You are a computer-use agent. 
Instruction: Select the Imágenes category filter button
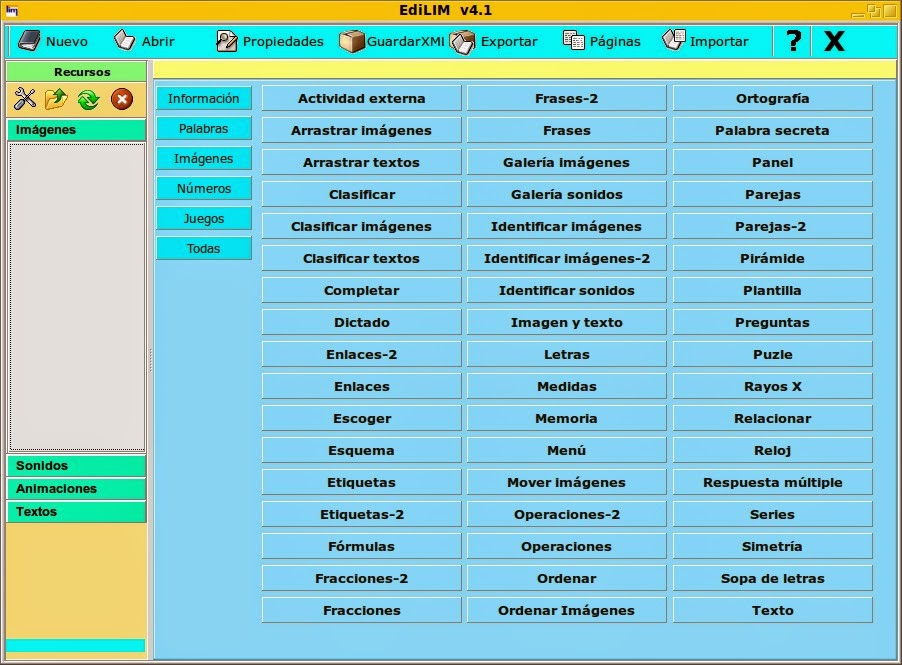204,158
